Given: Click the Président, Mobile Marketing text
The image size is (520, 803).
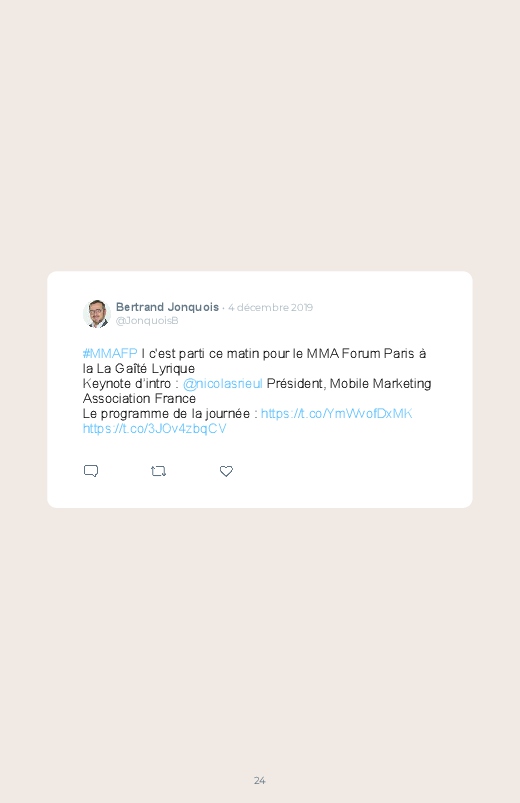Looking at the screenshot, I should pyautogui.click(x=349, y=384).
